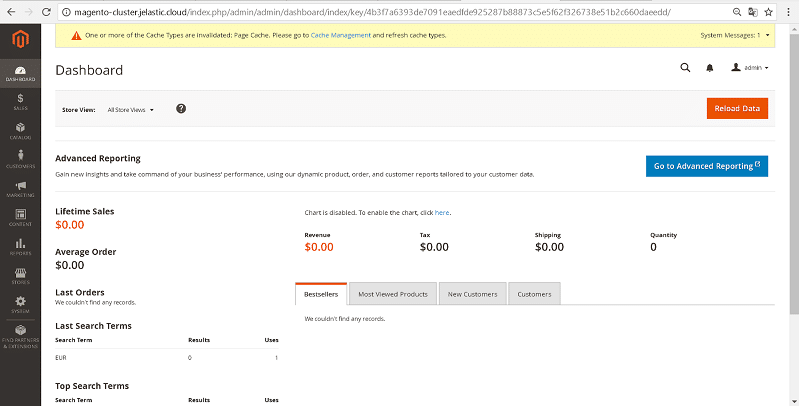Open the Customers sidebar section

click(x=20, y=158)
